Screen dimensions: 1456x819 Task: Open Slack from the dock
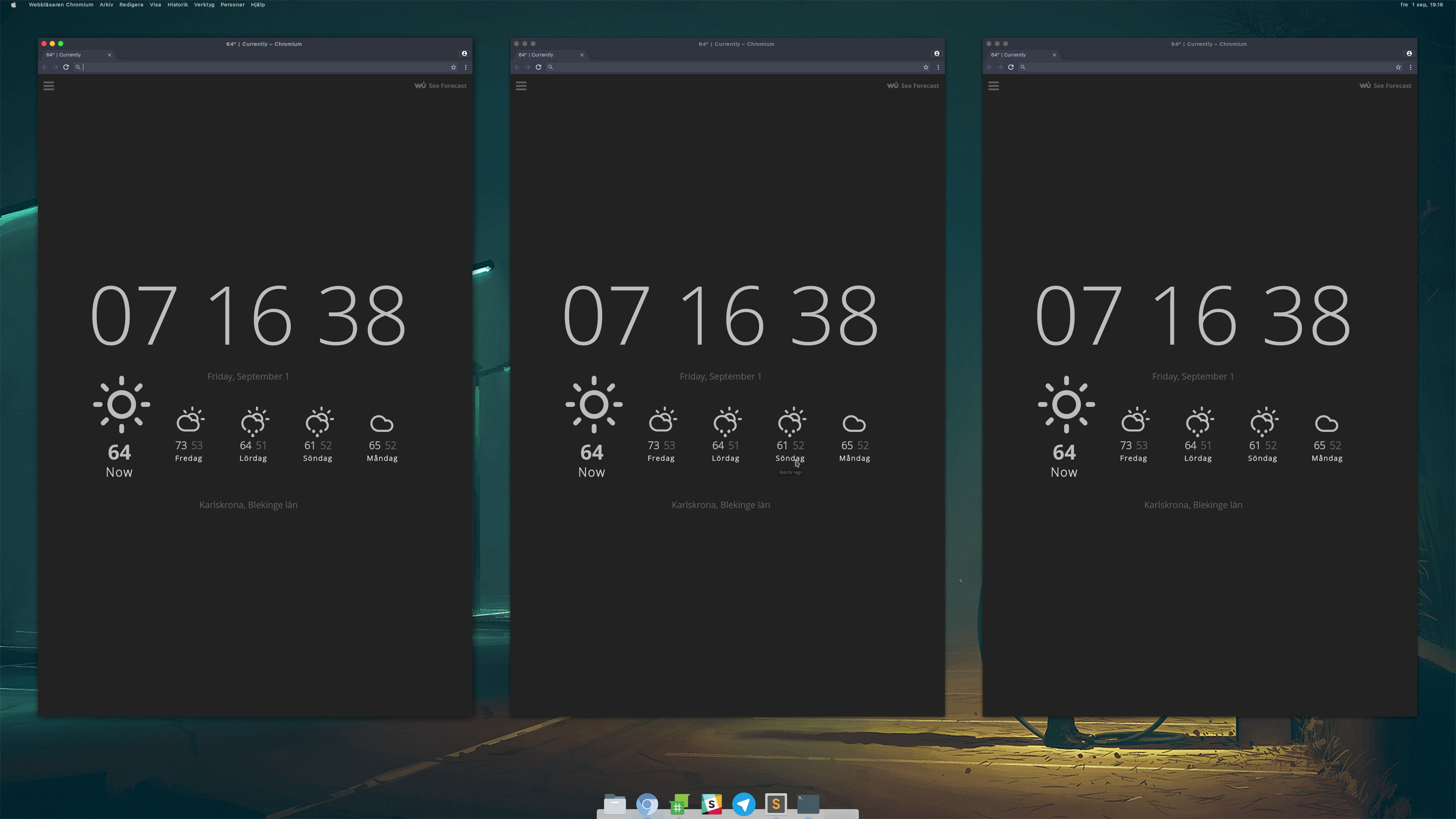(x=712, y=803)
